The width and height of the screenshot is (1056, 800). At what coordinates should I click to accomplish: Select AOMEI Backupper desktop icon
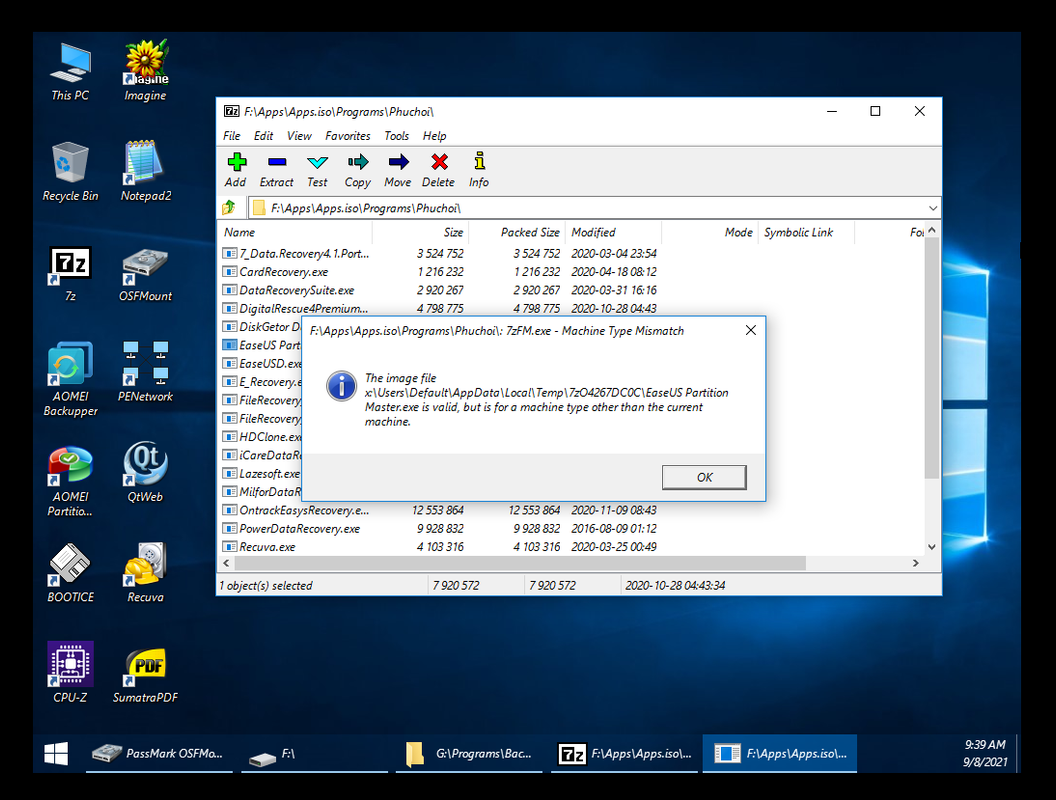tap(70, 379)
